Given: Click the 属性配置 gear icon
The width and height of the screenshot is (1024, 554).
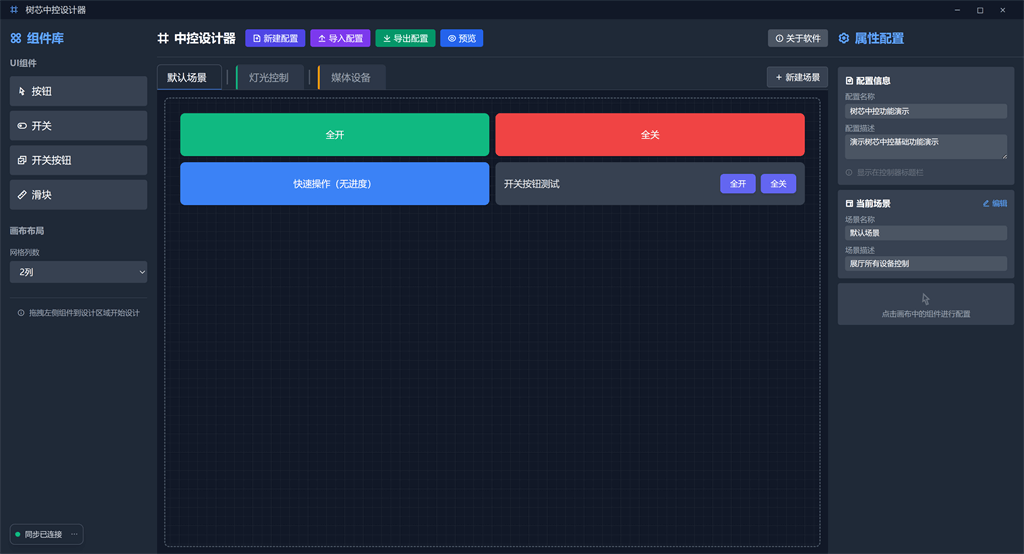Looking at the screenshot, I should 844,39.
